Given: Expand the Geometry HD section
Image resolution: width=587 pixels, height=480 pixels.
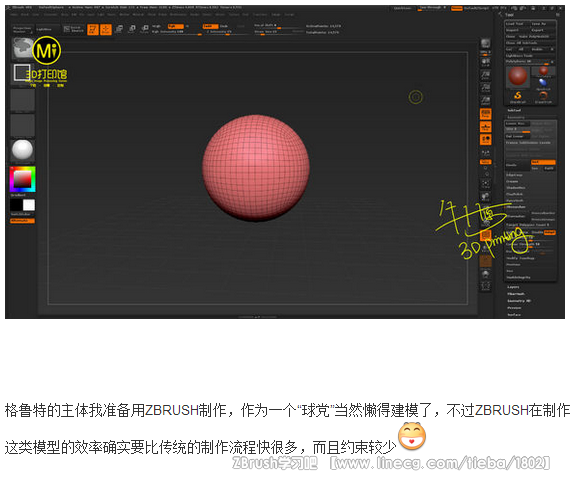Looking at the screenshot, I should 518,301.
